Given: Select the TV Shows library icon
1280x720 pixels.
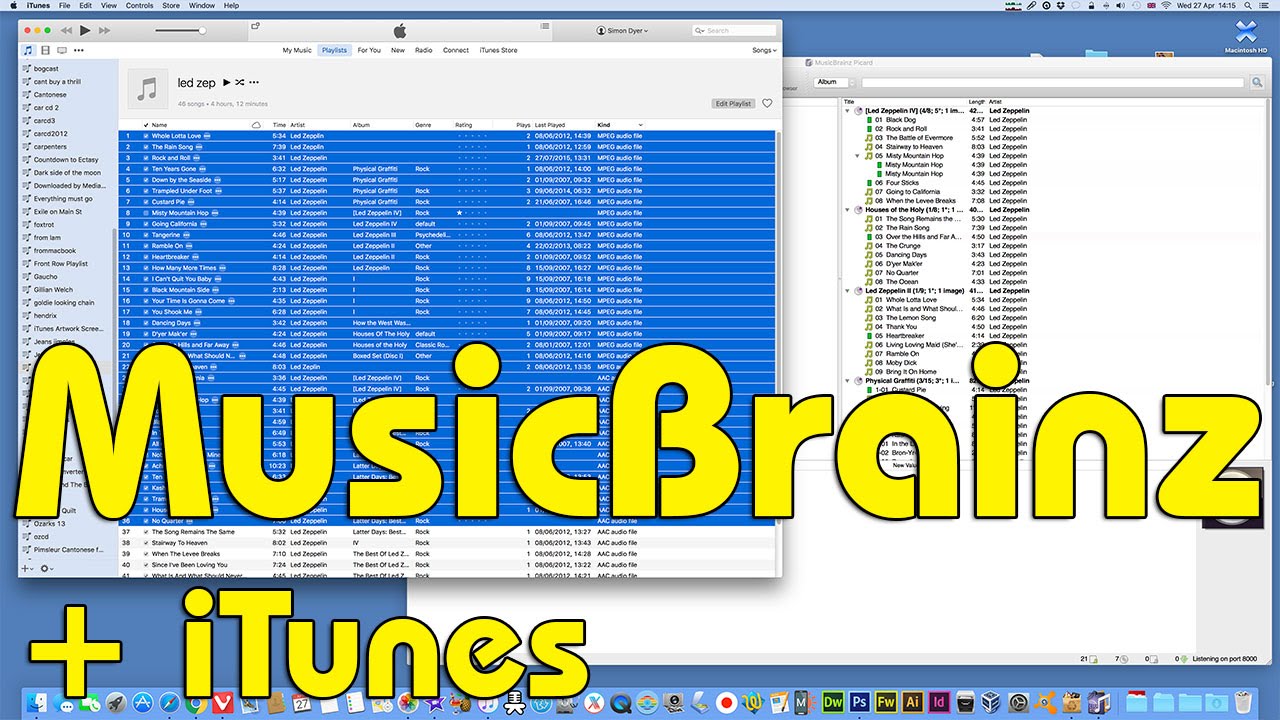Looking at the screenshot, I should coord(62,50).
